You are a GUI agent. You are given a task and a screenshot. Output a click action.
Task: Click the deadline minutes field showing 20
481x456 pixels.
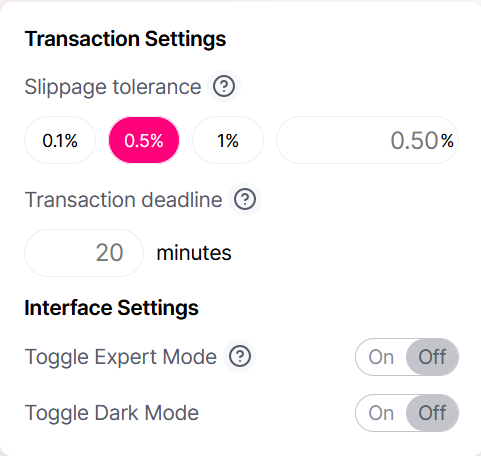(x=84, y=253)
